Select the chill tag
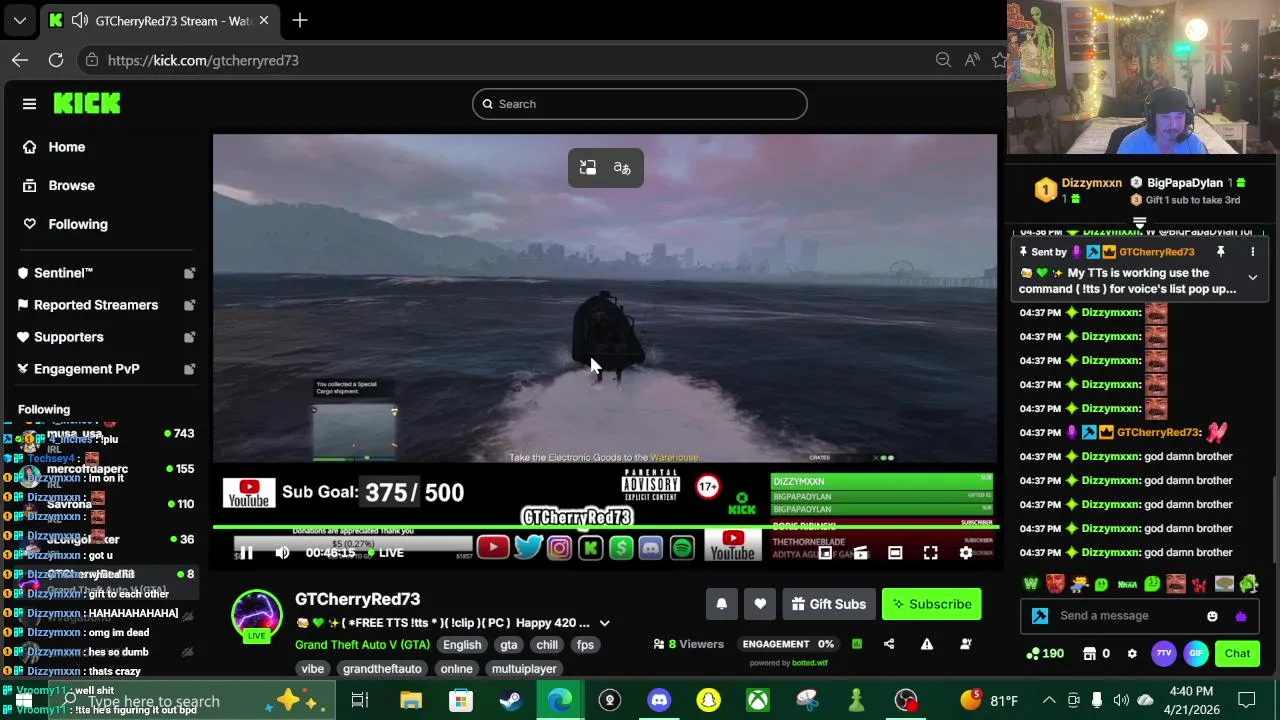Screen dimensions: 1280x720 coord(547,645)
